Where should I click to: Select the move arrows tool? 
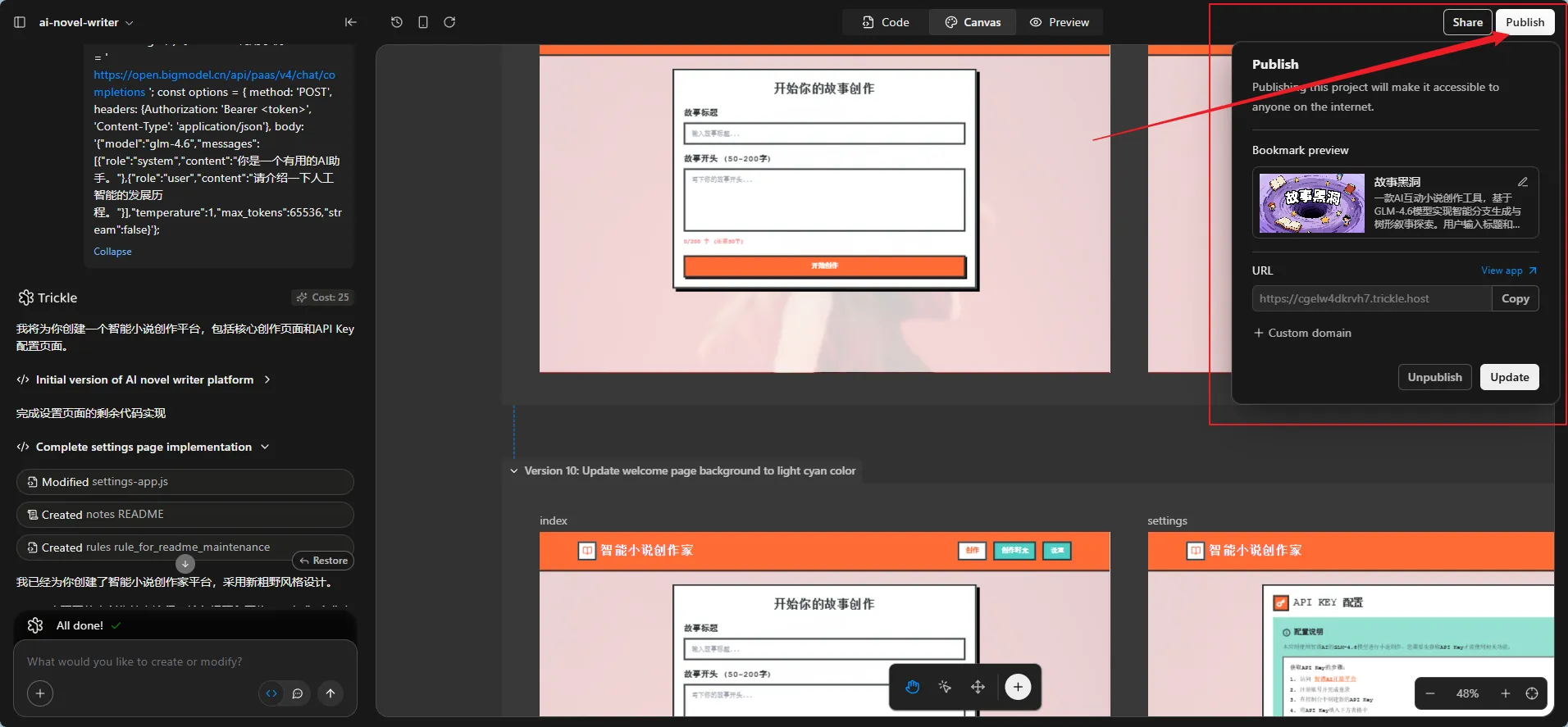pyautogui.click(x=978, y=687)
